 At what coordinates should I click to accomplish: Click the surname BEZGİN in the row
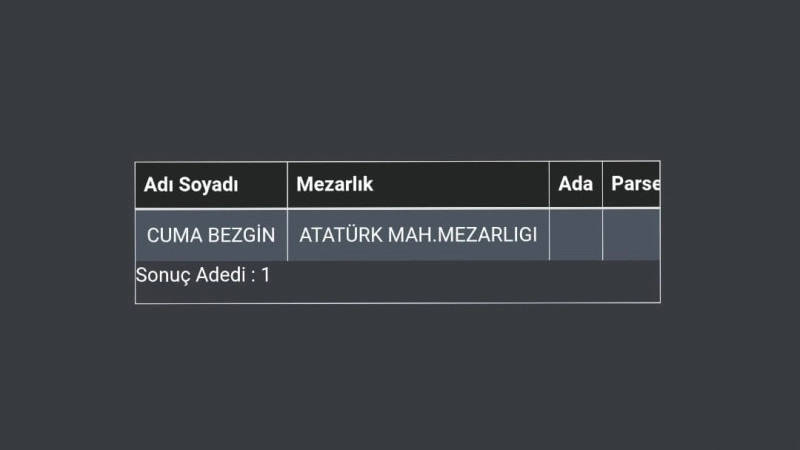coord(242,235)
